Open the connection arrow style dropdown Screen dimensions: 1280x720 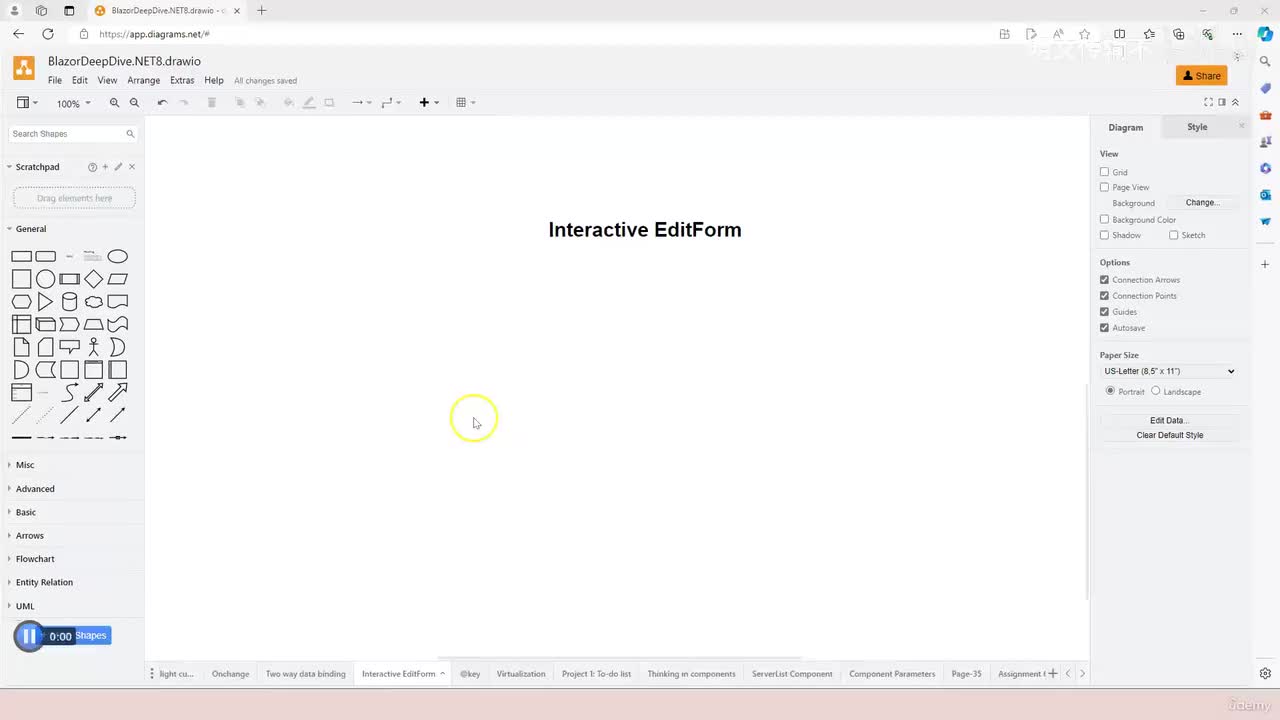click(x=361, y=102)
